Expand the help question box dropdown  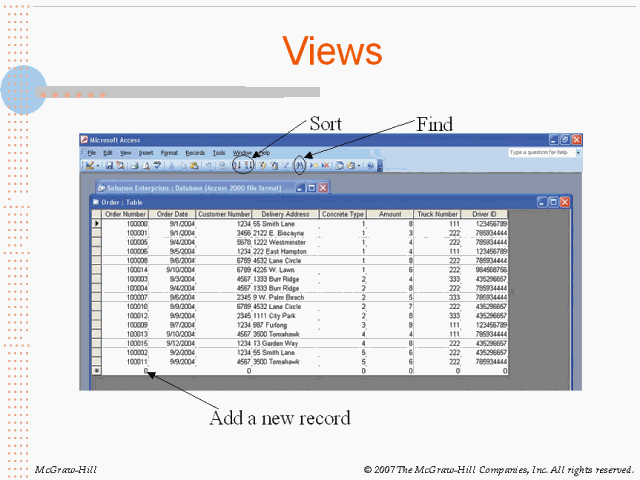576,153
